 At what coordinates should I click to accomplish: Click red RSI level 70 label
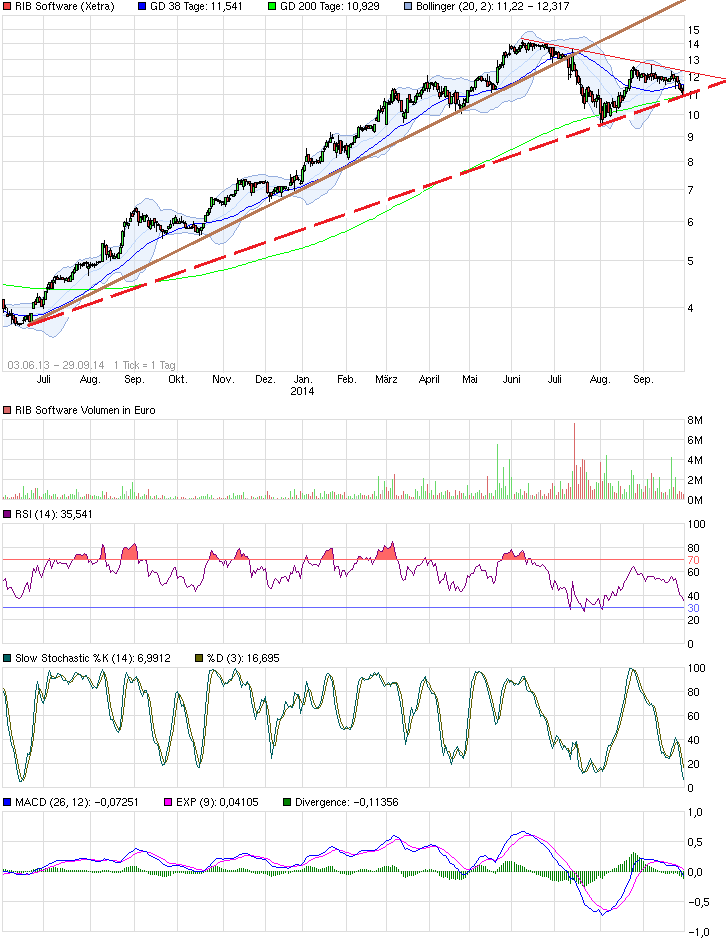[694, 560]
